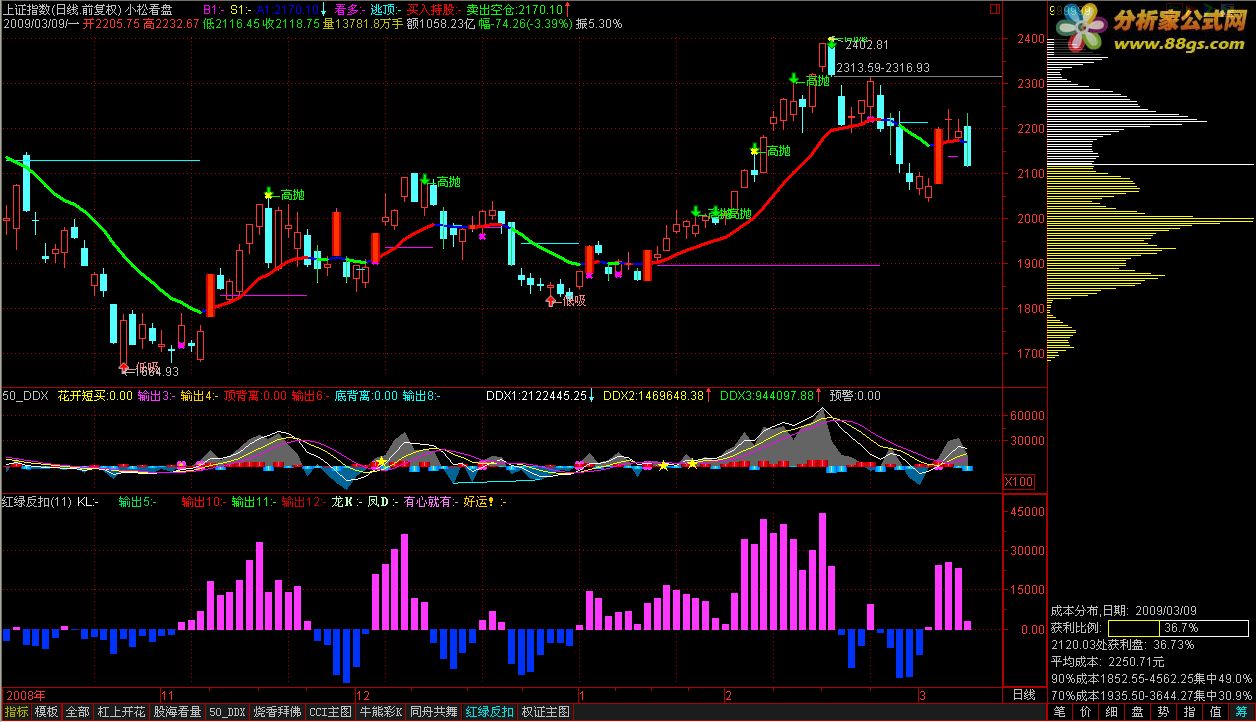Select the 股海看量 indicator tab
The image size is (1256, 722).
(x=178, y=713)
